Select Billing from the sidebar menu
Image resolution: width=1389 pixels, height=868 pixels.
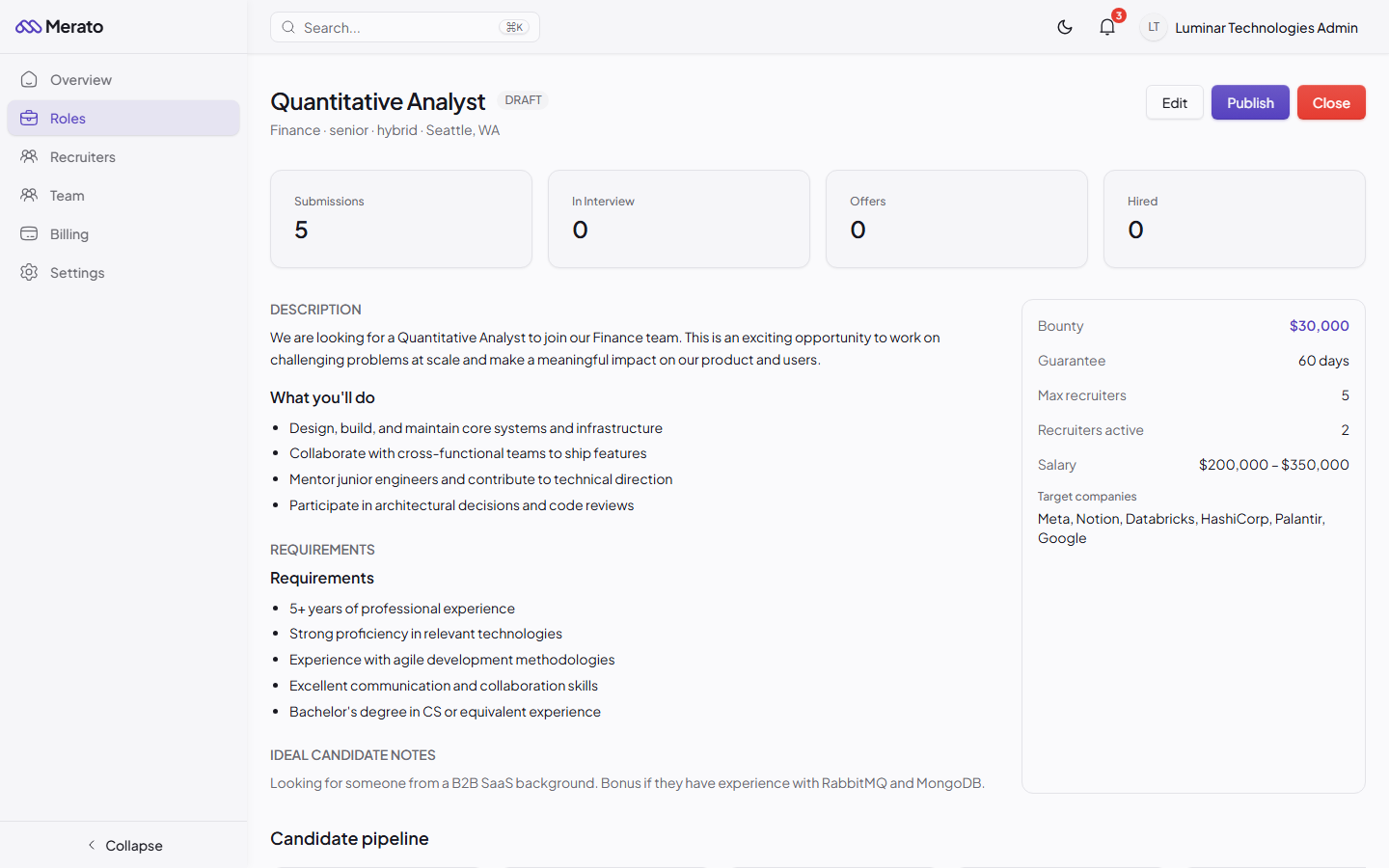point(69,233)
